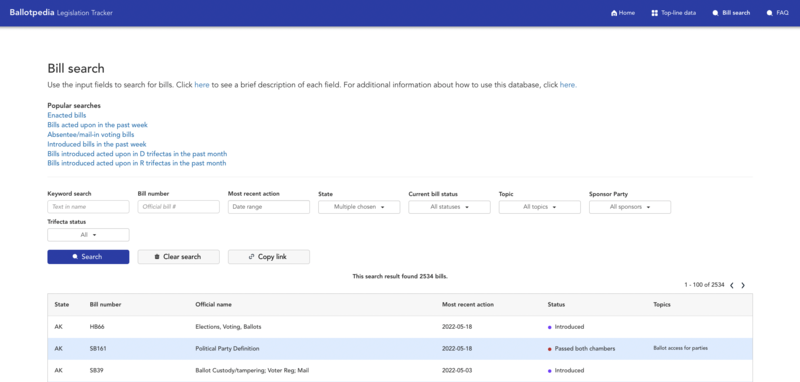Open the Current bill status dropdown
The width and height of the screenshot is (800, 382).
(449, 207)
